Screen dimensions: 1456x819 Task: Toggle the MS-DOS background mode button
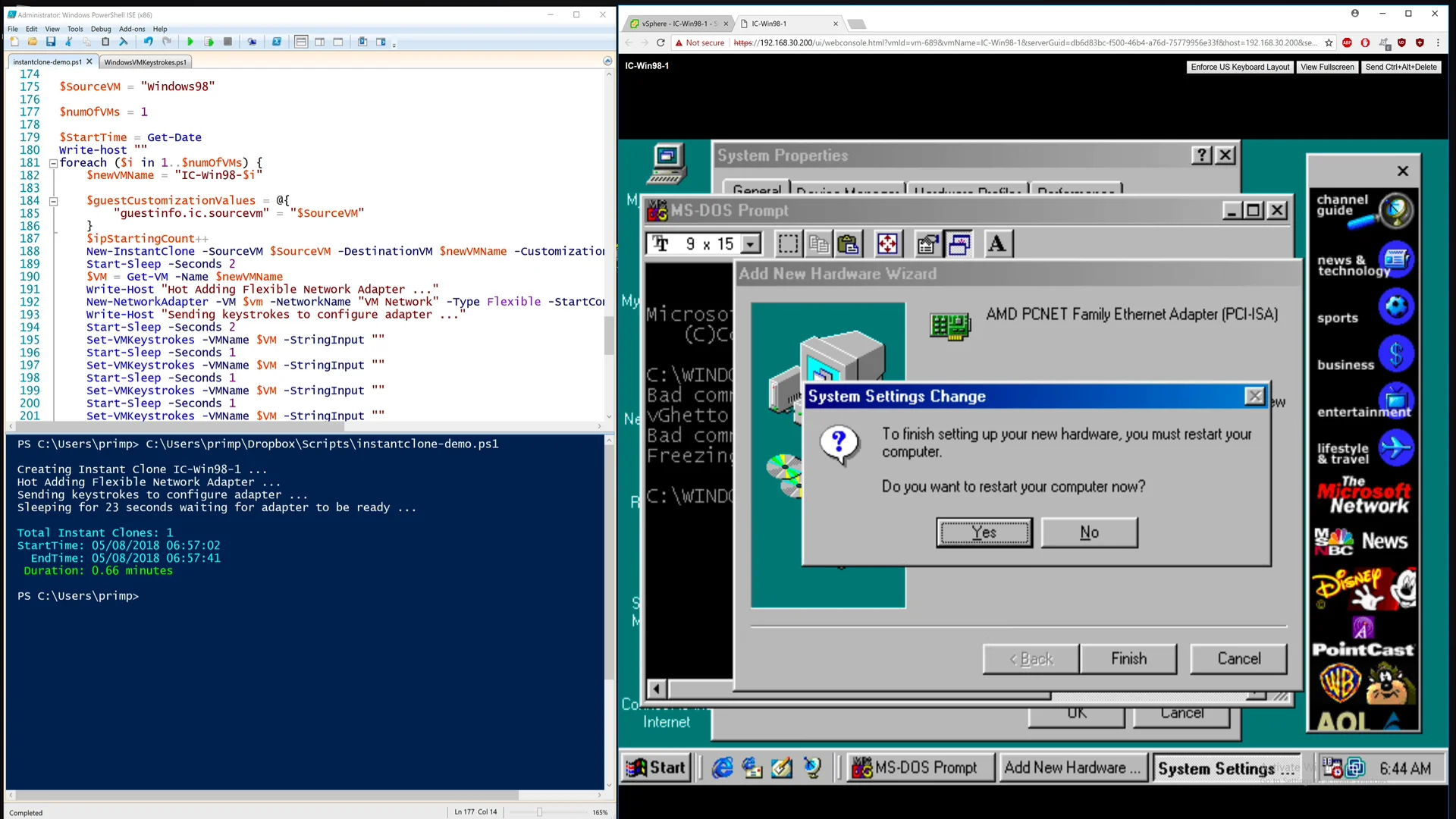959,244
